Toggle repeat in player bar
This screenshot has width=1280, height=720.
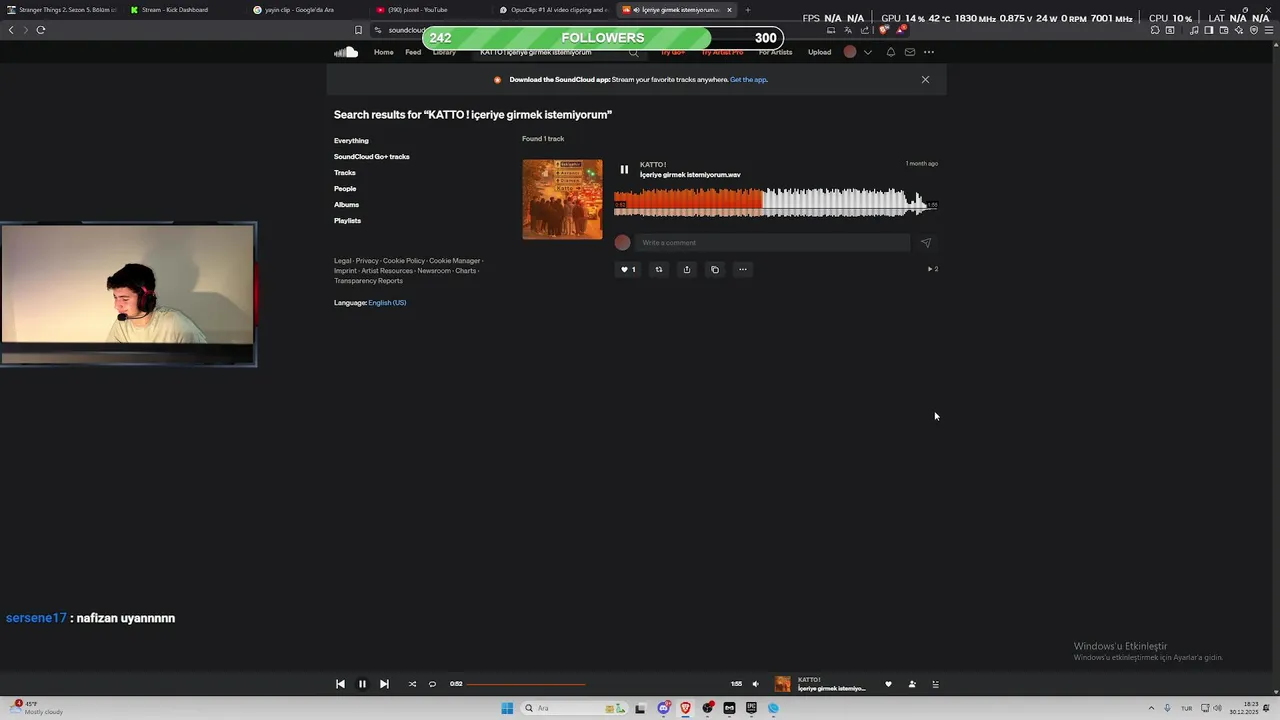[x=432, y=684]
